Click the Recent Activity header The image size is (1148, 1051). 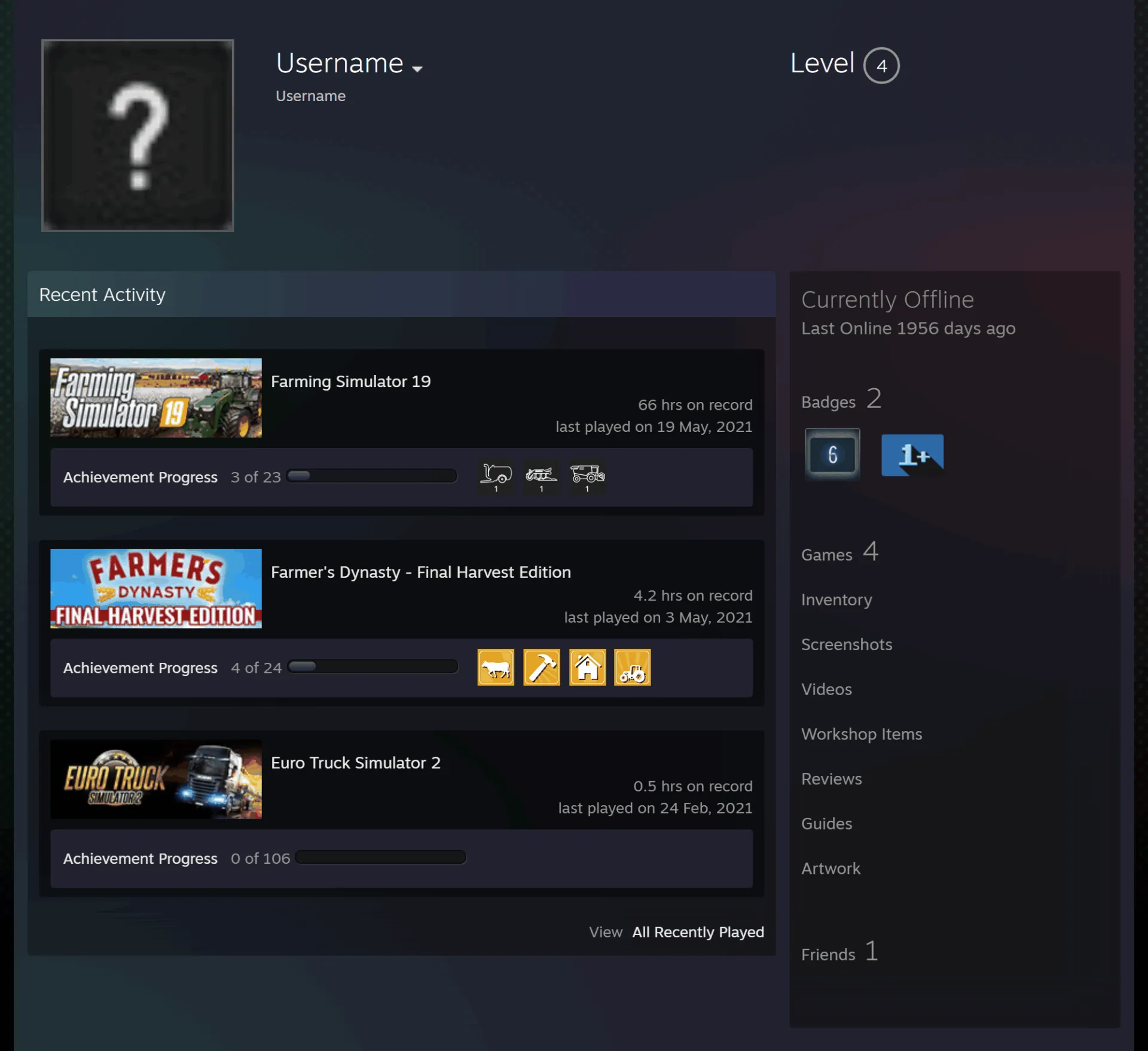coord(402,294)
